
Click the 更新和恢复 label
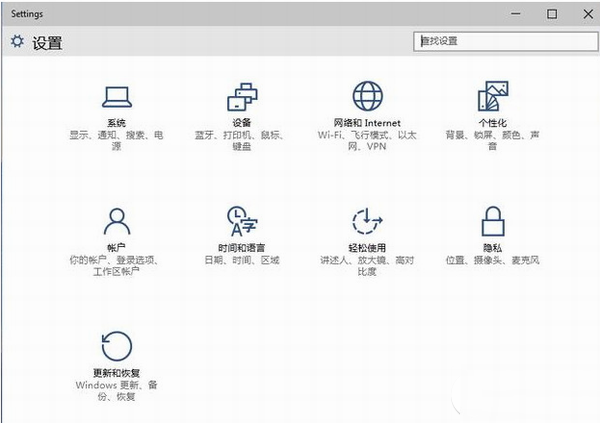point(116,373)
